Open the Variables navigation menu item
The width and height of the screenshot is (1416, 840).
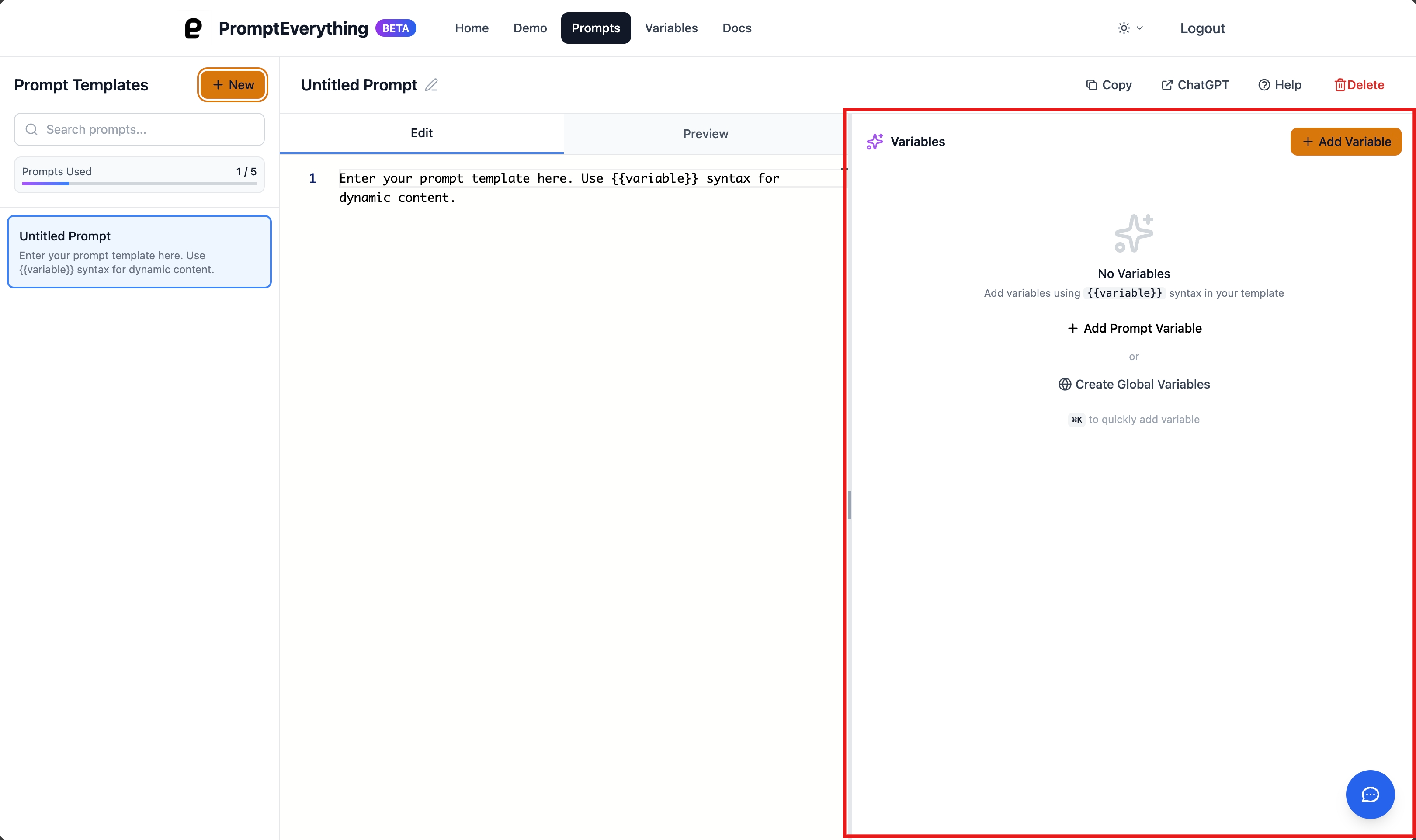[x=671, y=28]
